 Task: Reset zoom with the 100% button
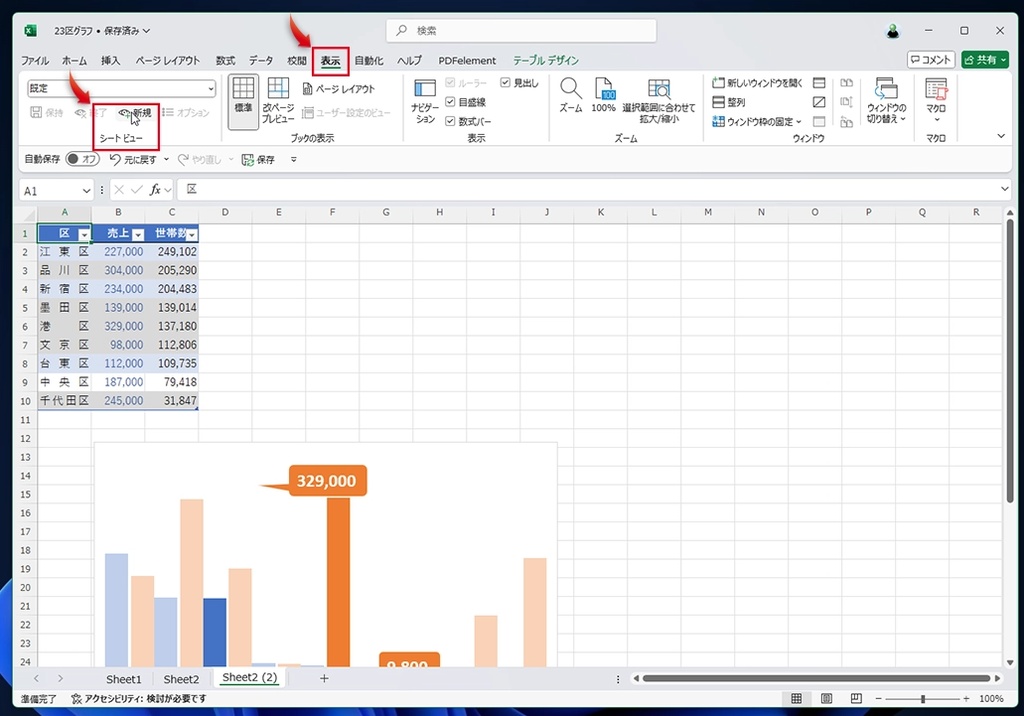(603, 95)
